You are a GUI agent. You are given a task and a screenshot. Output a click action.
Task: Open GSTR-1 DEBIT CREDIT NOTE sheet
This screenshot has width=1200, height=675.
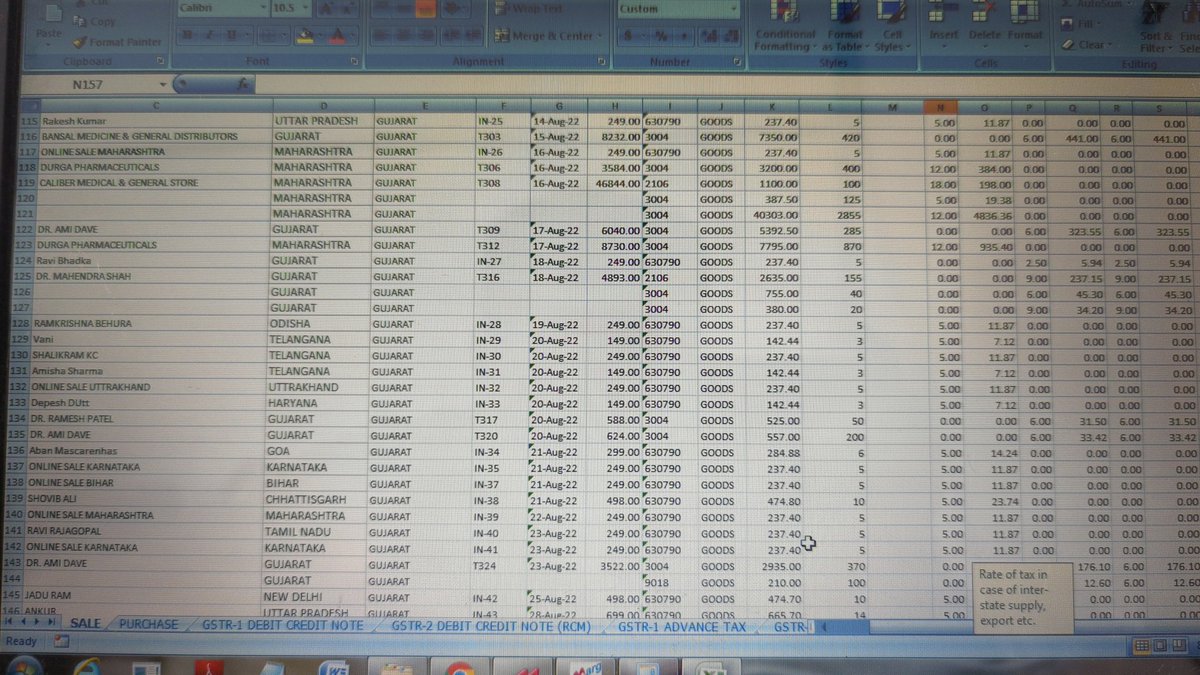(282, 625)
